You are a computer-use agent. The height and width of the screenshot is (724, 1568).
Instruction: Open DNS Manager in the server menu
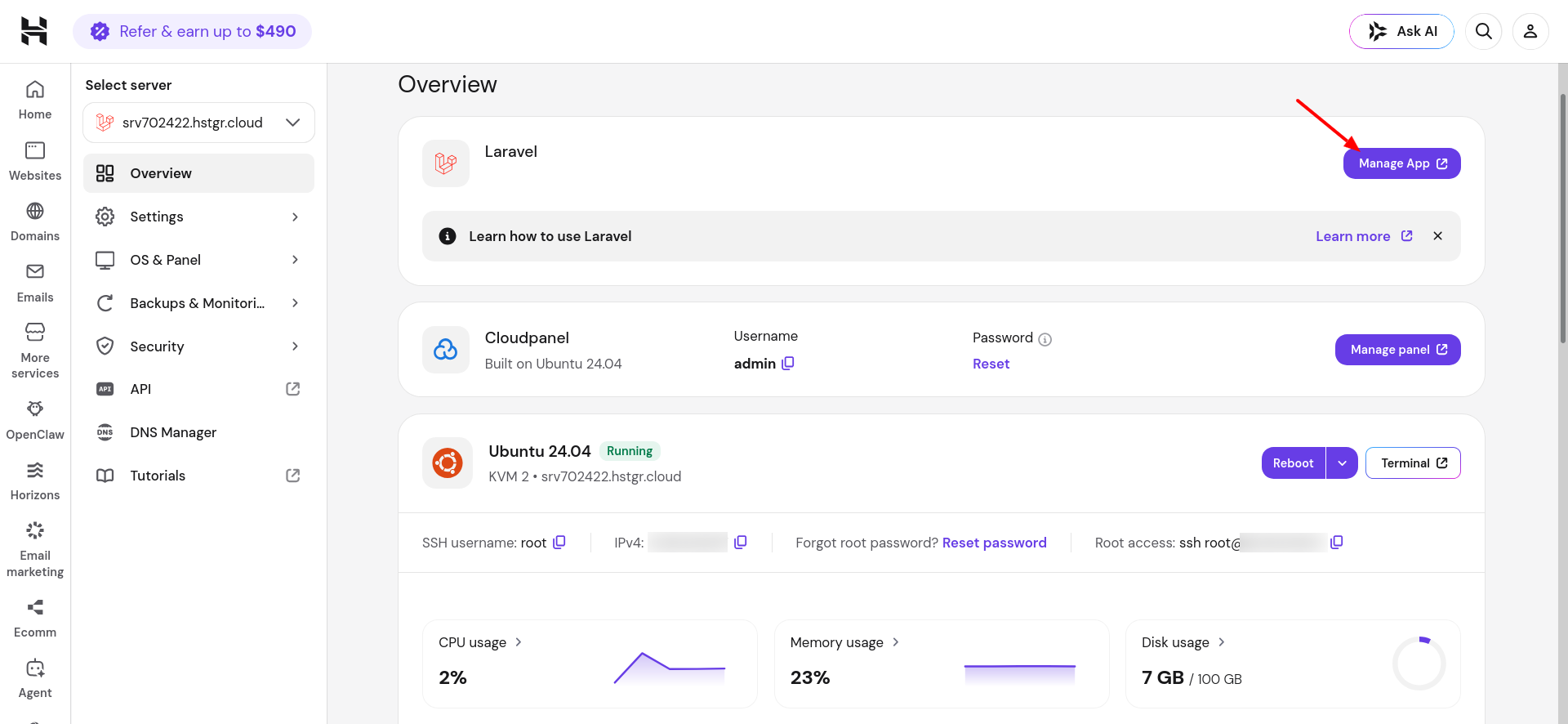pyautogui.click(x=198, y=432)
